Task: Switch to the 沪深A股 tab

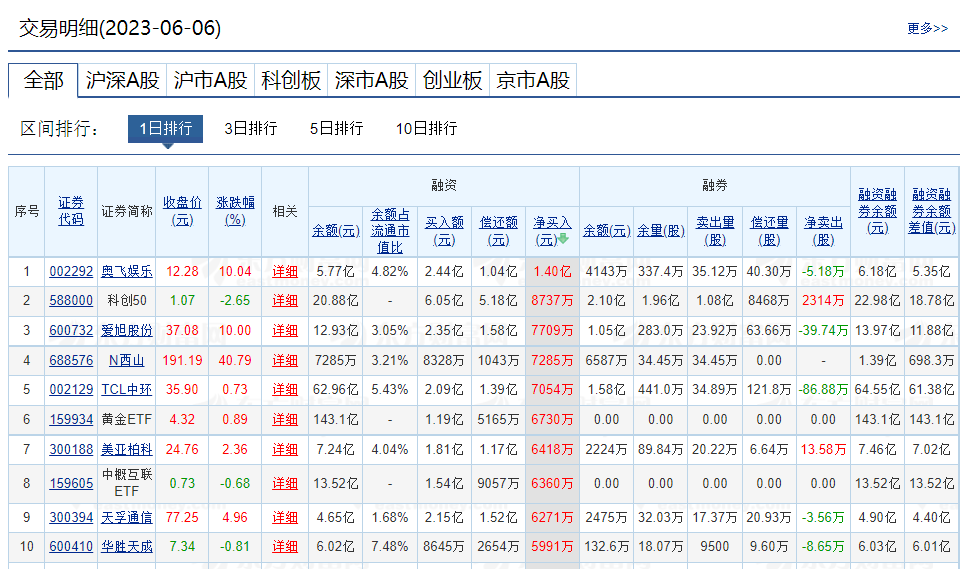Action: (122, 81)
